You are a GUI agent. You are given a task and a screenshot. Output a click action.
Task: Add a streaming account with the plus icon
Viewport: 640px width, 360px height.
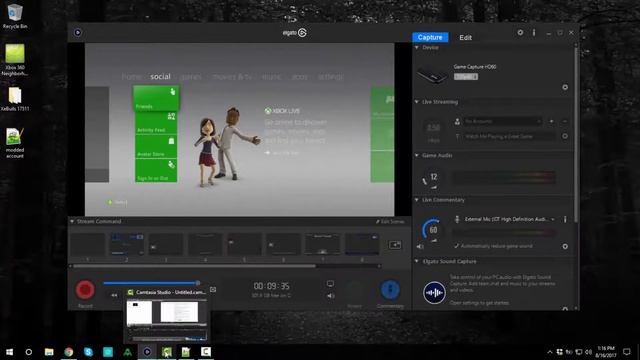pyautogui.click(x=552, y=121)
